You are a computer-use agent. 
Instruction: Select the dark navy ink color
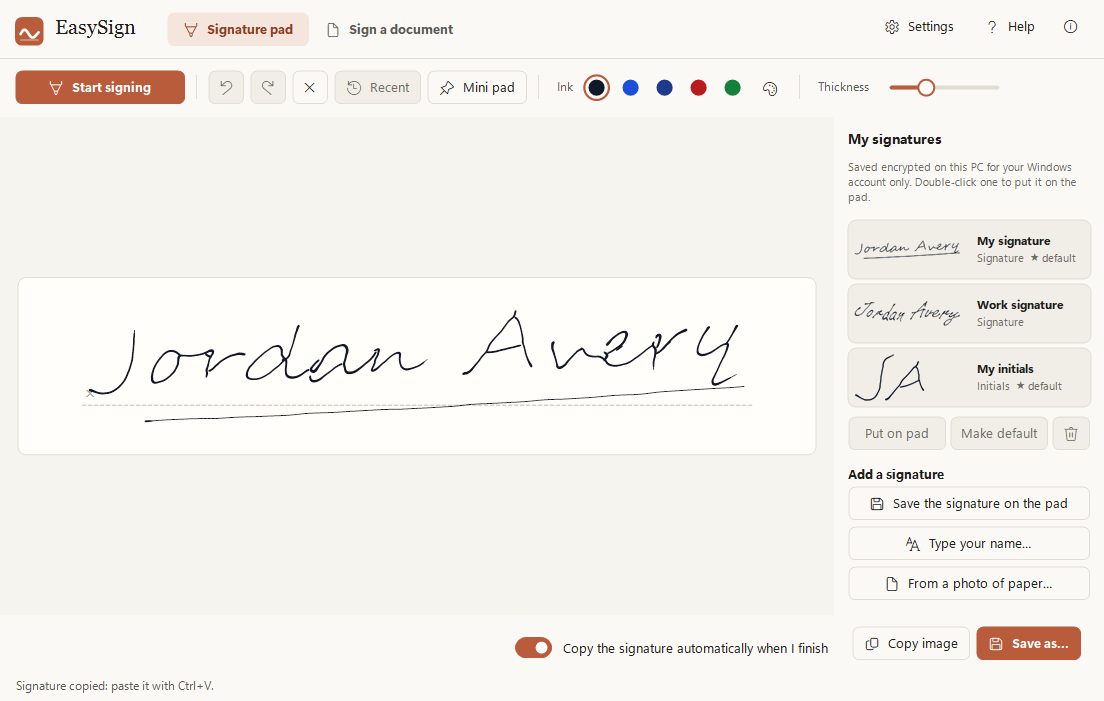point(665,87)
